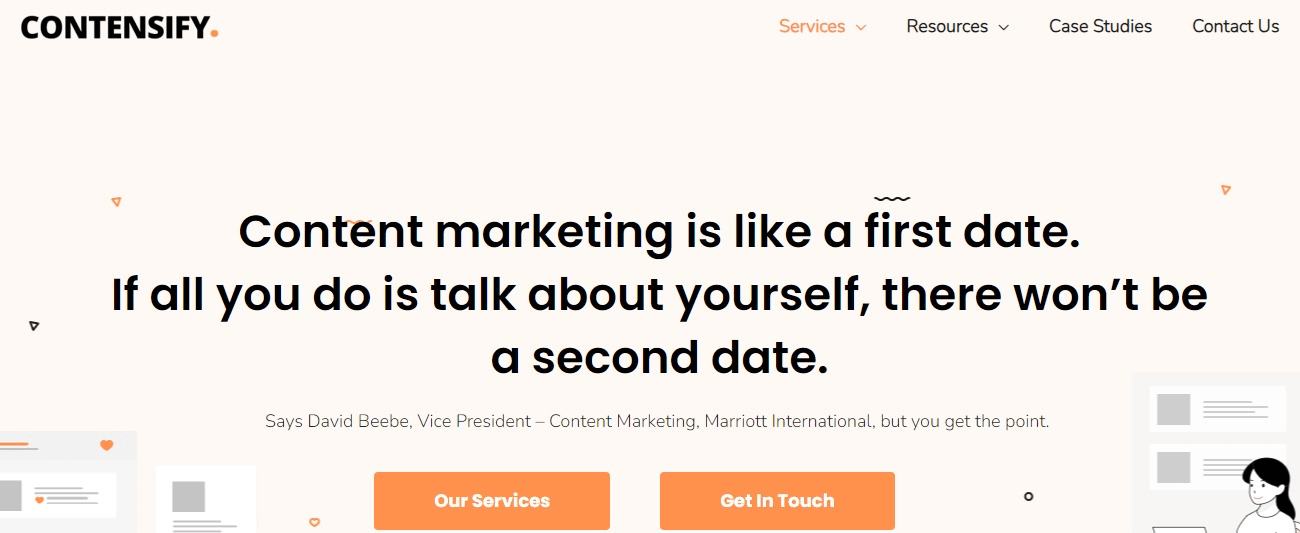The height and width of the screenshot is (533, 1300).
Task: Click the orange heart outline beside Our Services
Action: click(314, 522)
